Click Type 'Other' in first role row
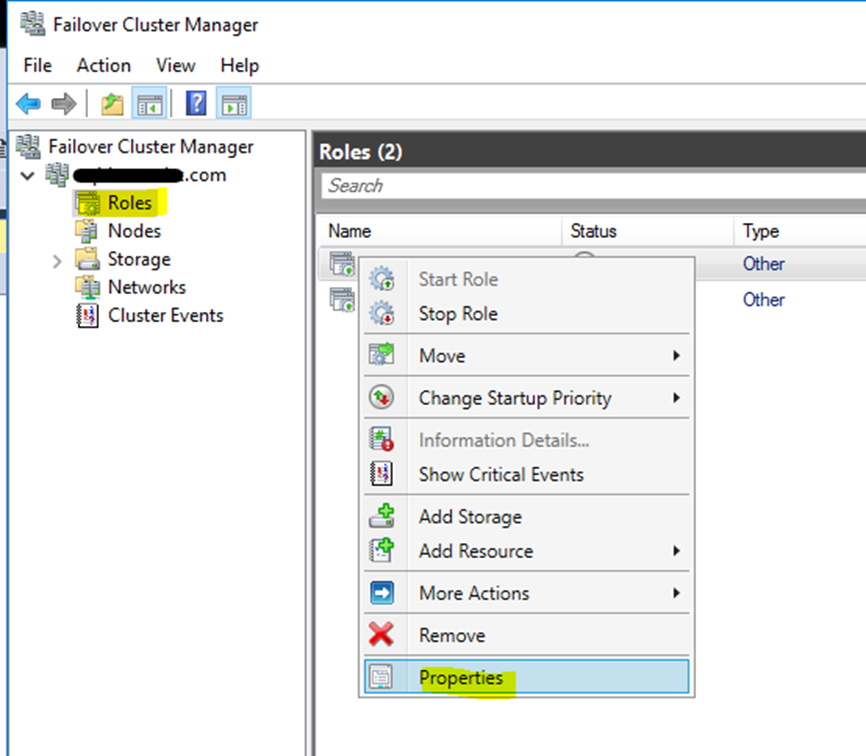The image size is (866, 756). click(x=763, y=264)
